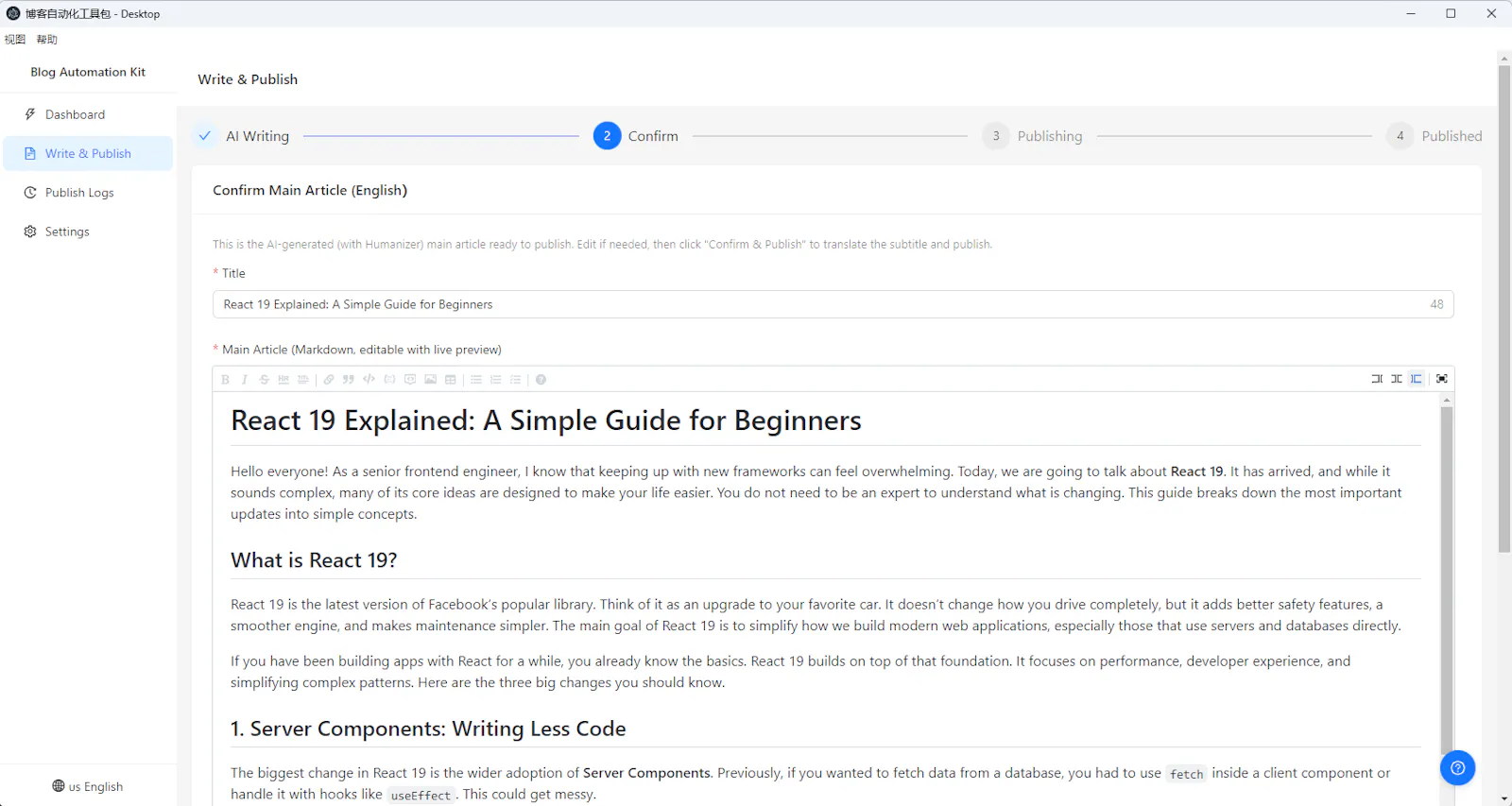Click the Title input field
The image size is (1512, 806).
click(833, 304)
